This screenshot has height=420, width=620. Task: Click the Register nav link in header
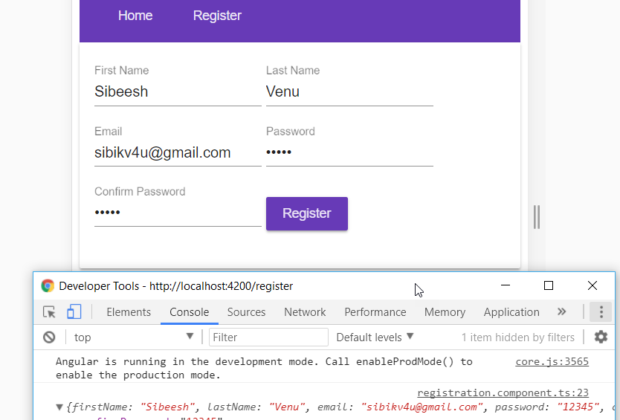217,15
